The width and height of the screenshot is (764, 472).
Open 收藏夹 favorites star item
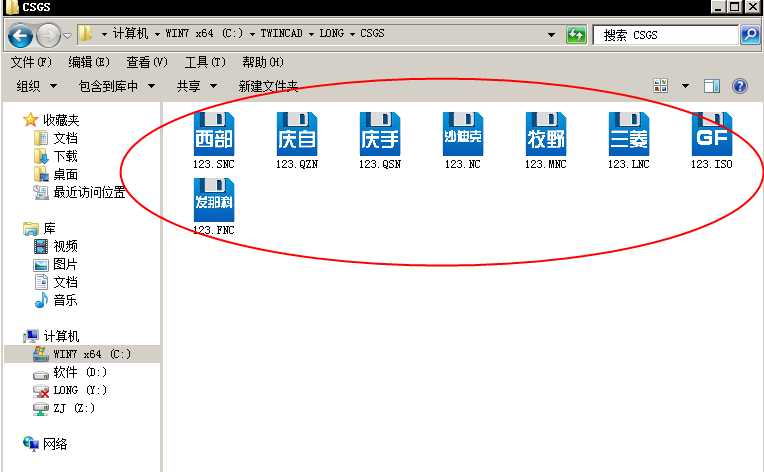51,120
